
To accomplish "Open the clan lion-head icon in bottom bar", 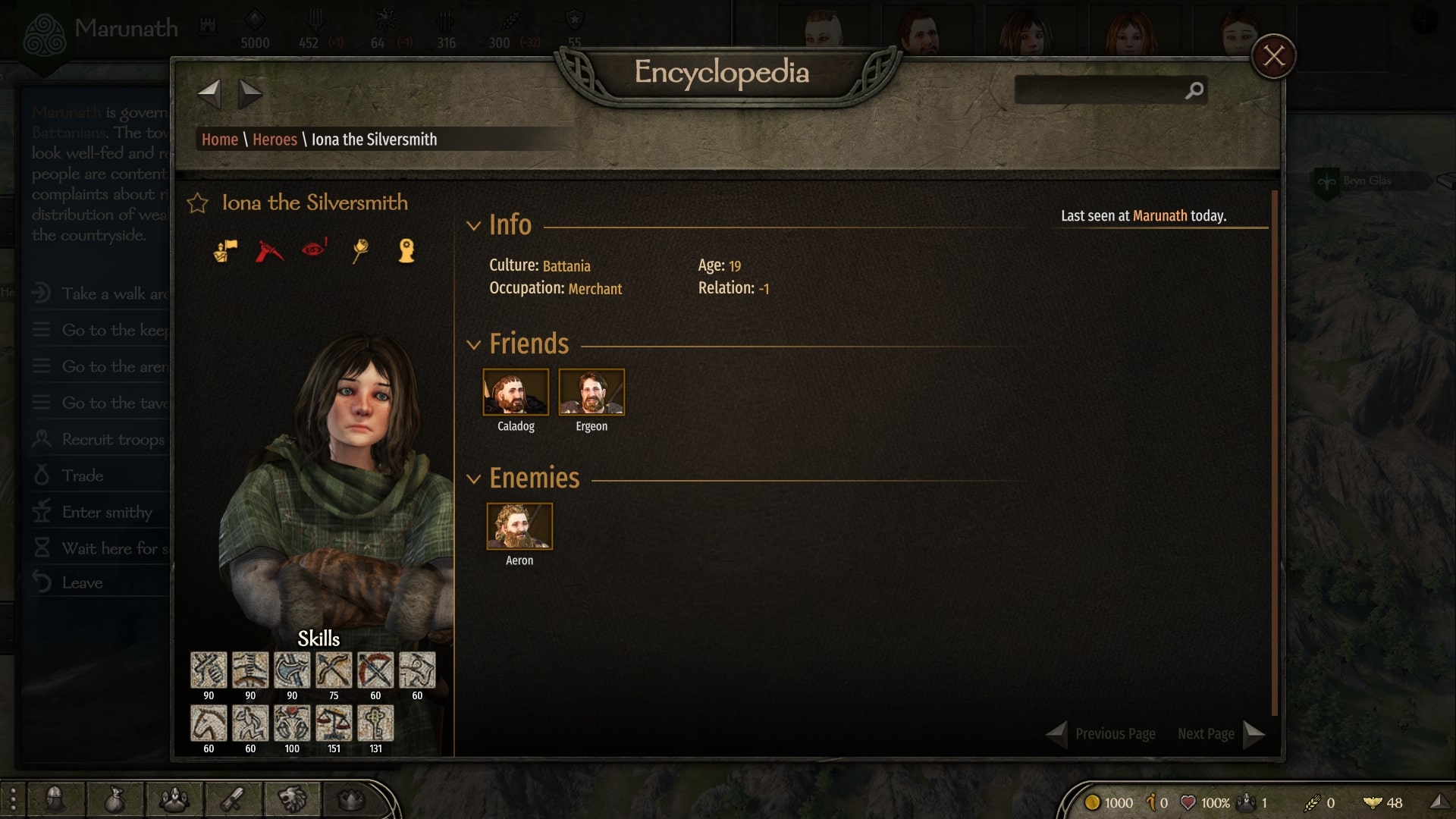I will tap(292, 799).
